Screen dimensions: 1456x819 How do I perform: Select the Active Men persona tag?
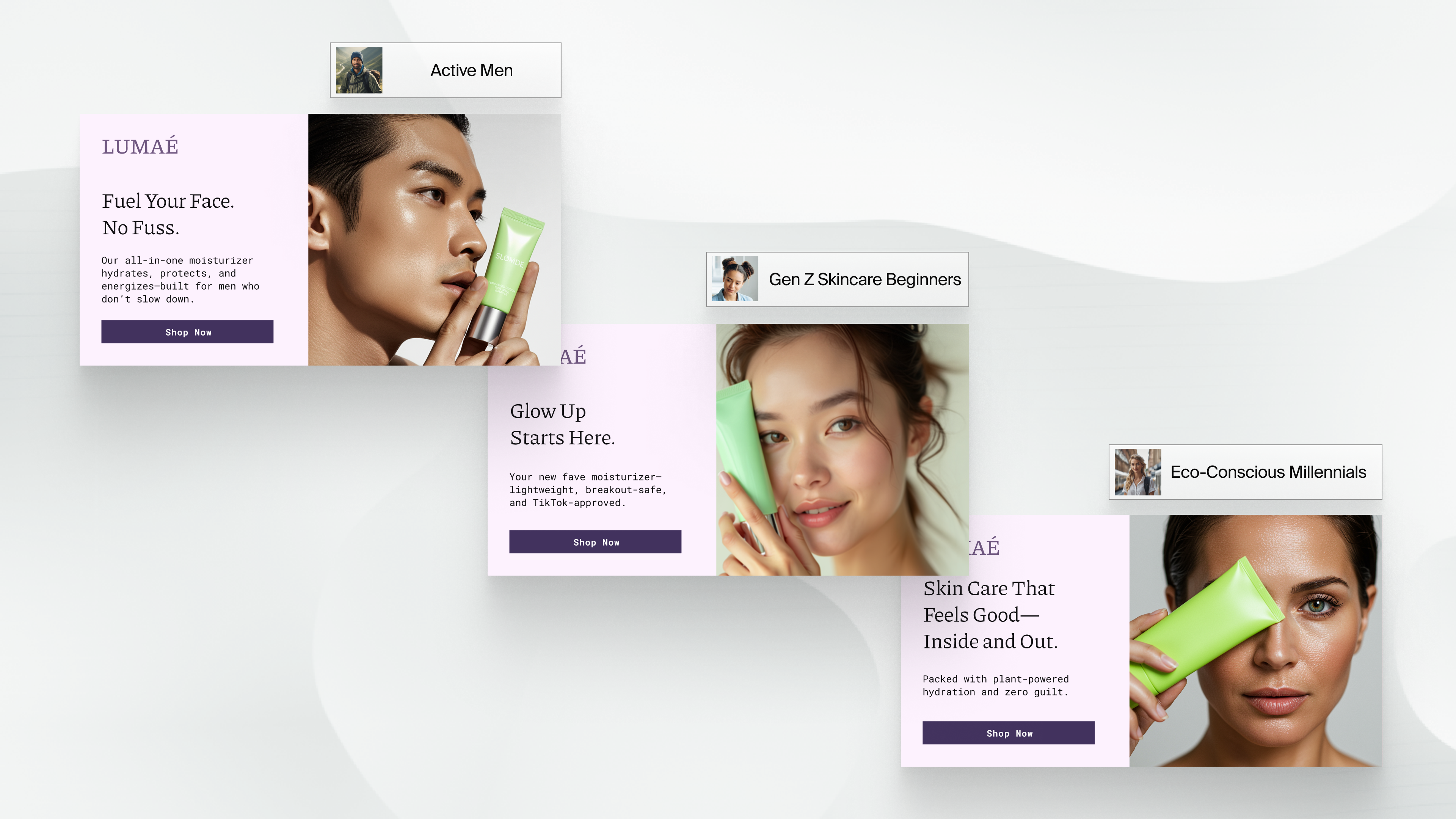(471, 70)
